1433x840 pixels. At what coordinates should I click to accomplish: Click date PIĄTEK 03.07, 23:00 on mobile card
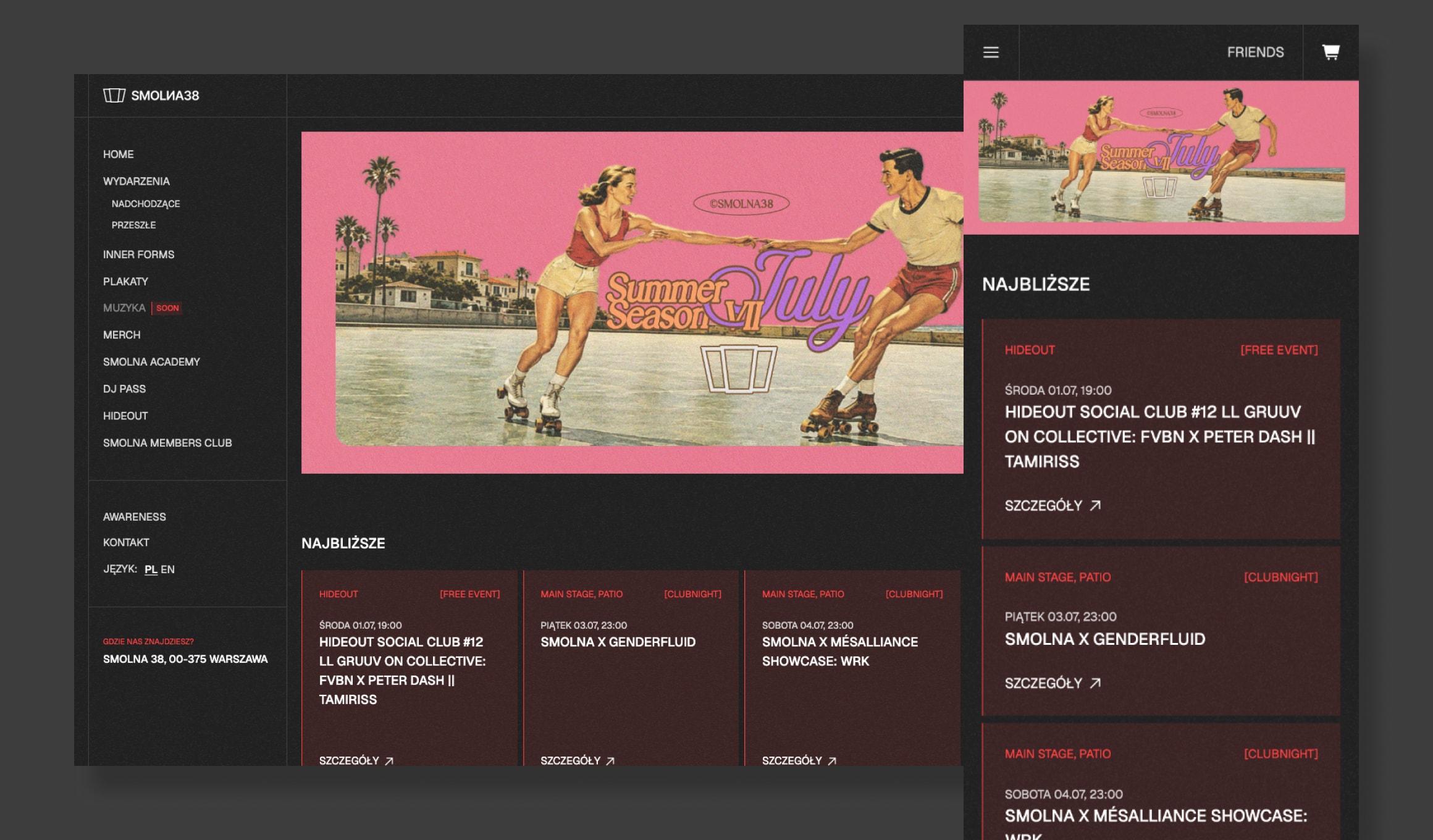pos(1060,617)
